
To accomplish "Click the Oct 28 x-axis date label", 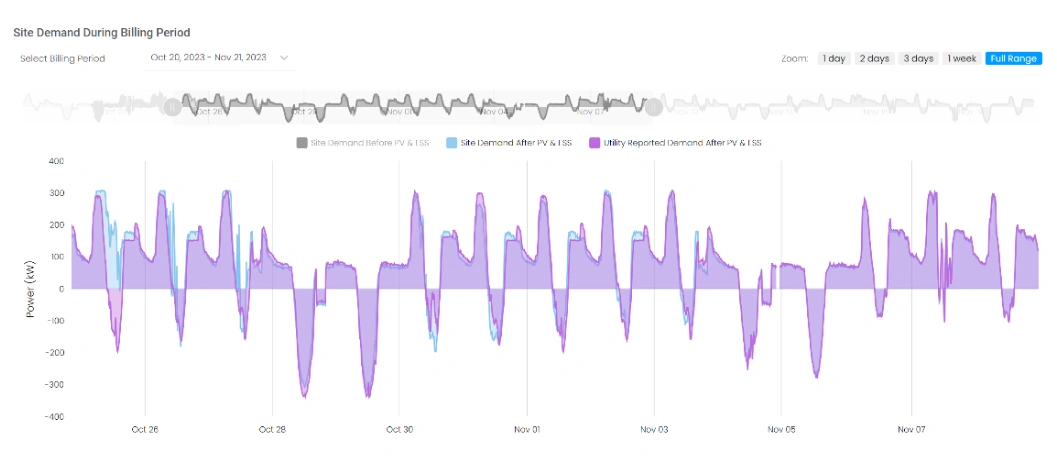I will pyautogui.click(x=272, y=430).
